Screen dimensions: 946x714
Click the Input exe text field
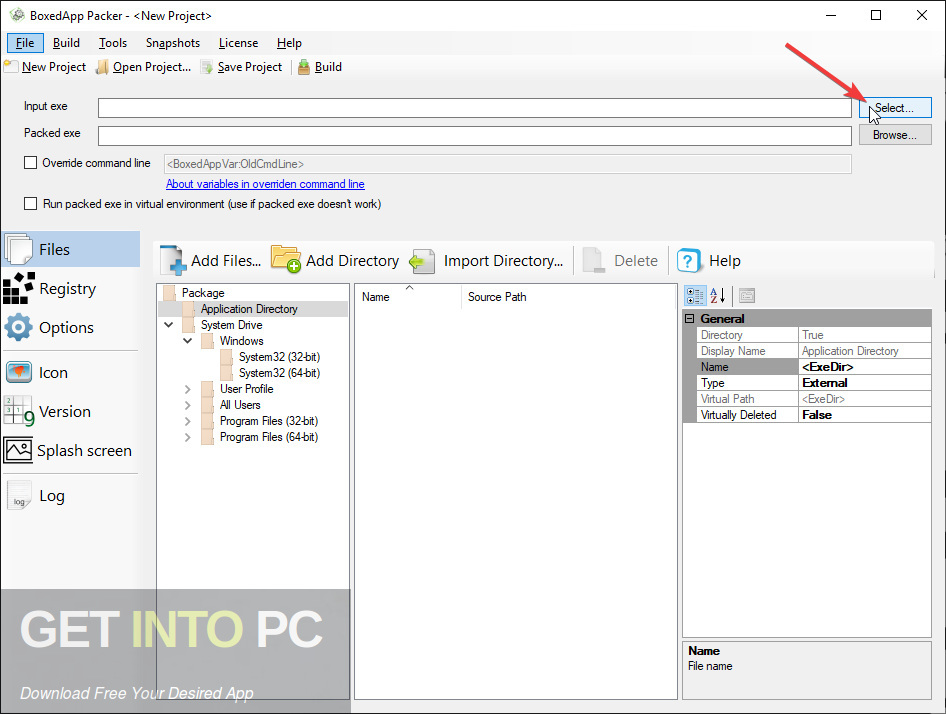coord(475,108)
